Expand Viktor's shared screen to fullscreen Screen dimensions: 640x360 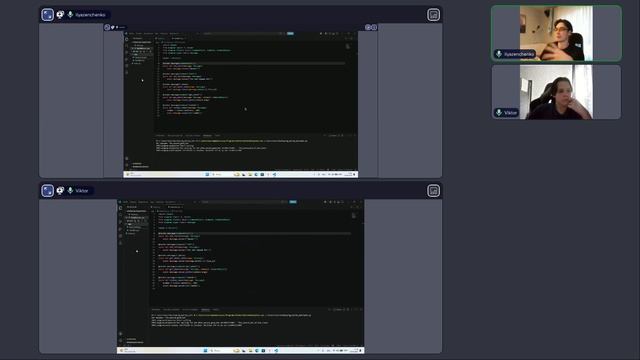(x=47, y=191)
